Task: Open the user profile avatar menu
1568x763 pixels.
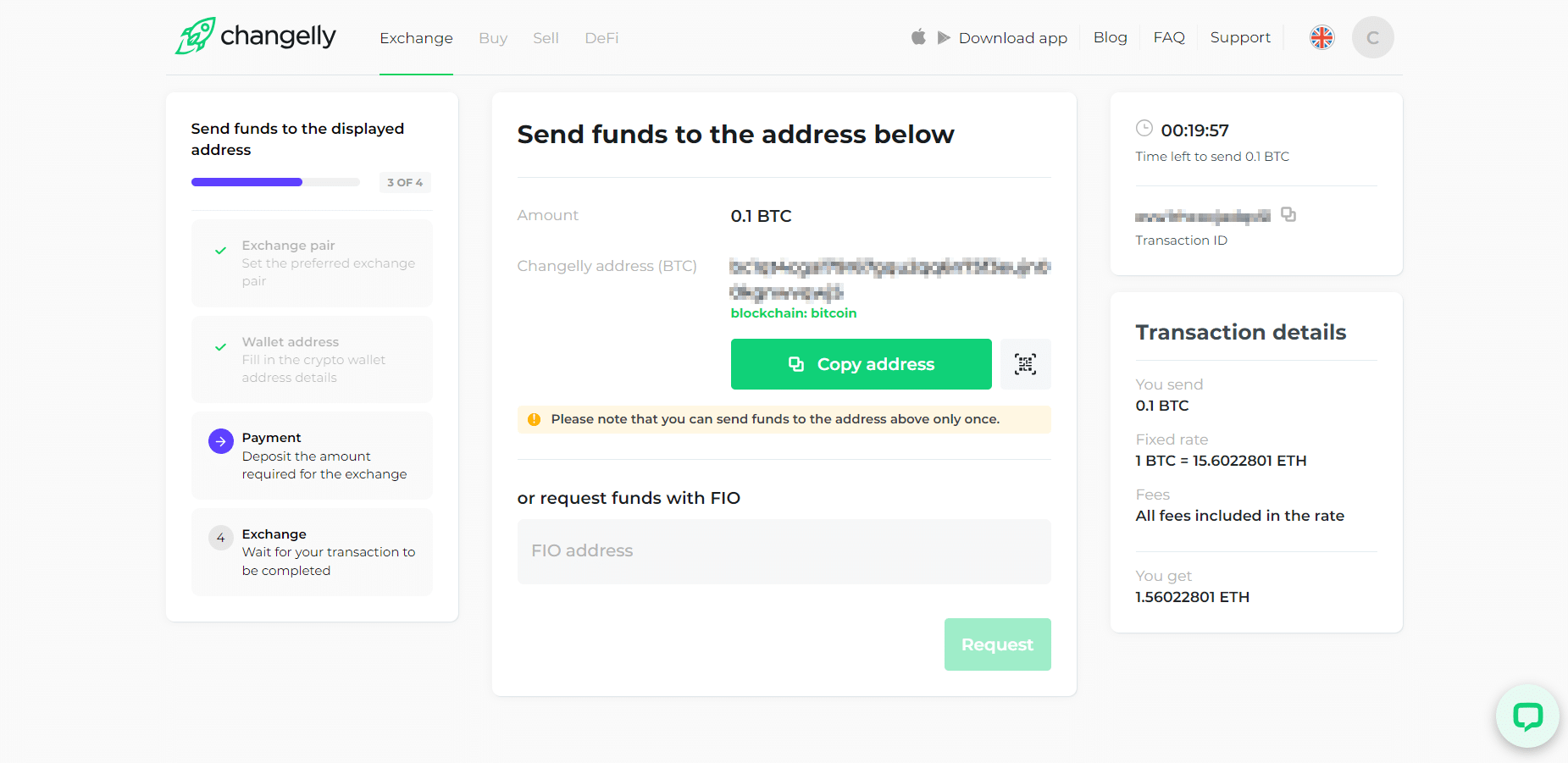Action: coord(1372,37)
